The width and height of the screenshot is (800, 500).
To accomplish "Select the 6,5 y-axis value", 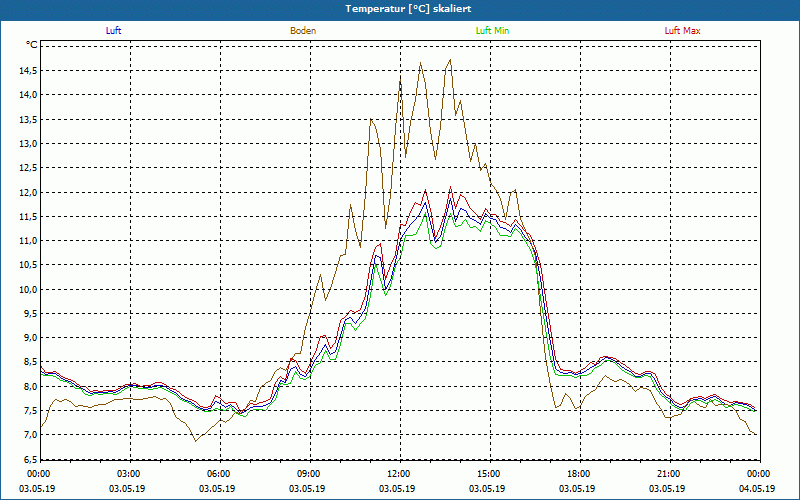I will tap(29, 459).
